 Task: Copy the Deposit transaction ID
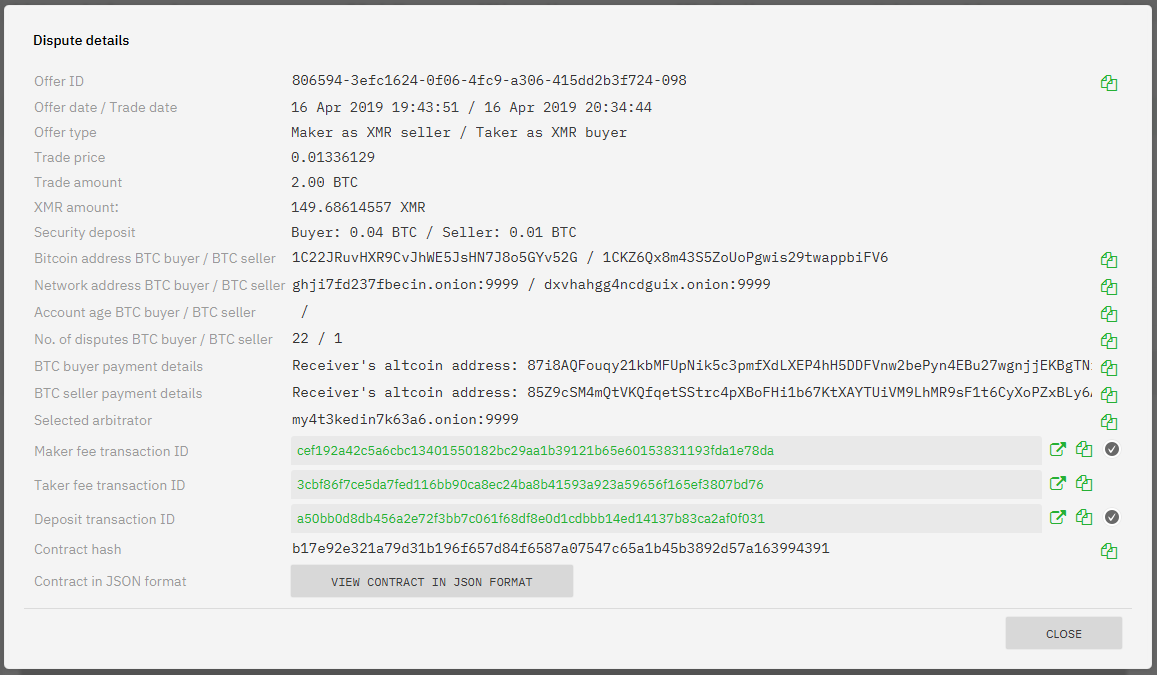(1083, 517)
